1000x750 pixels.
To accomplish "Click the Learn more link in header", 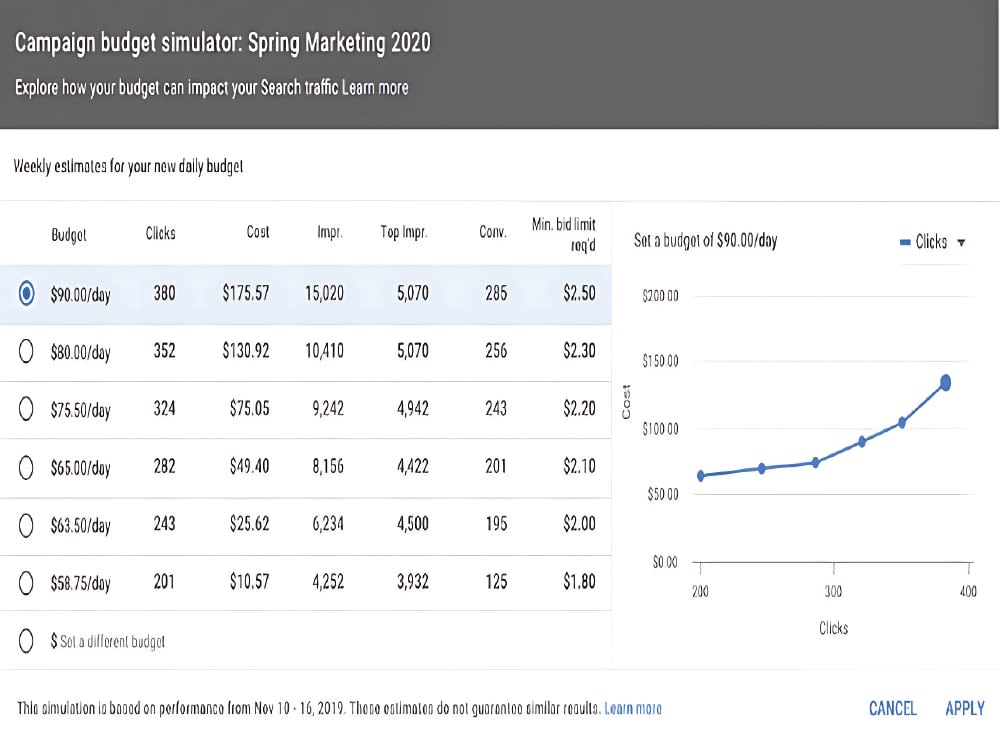I will (x=375, y=87).
